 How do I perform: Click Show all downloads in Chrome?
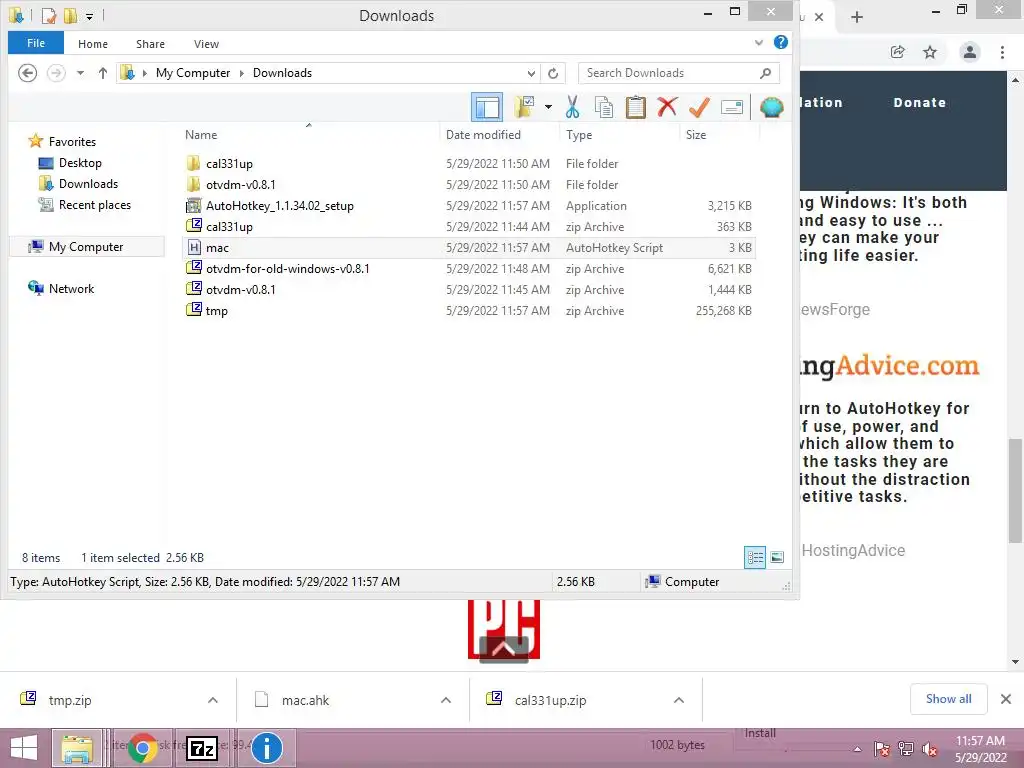point(948,699)
